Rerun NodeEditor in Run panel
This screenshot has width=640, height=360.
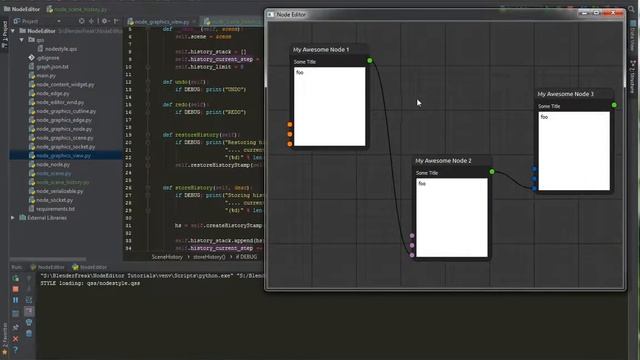16,278
